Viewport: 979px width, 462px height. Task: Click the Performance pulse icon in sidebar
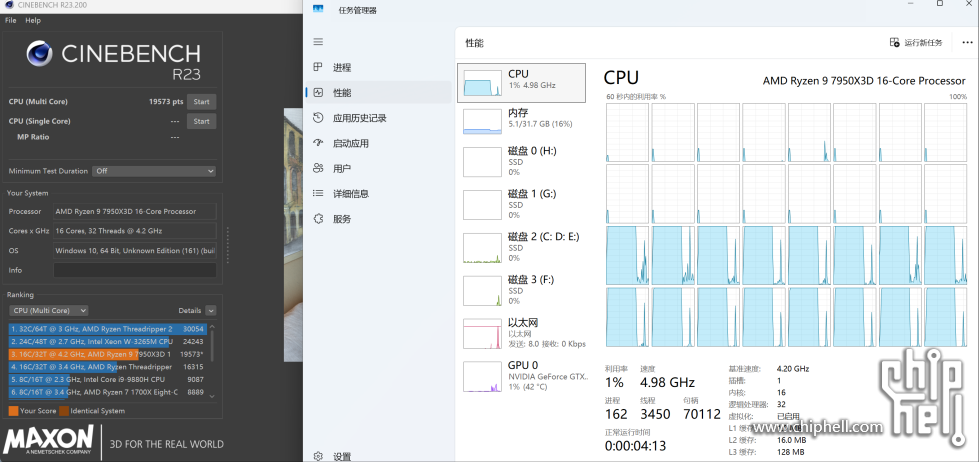point(318,92)
